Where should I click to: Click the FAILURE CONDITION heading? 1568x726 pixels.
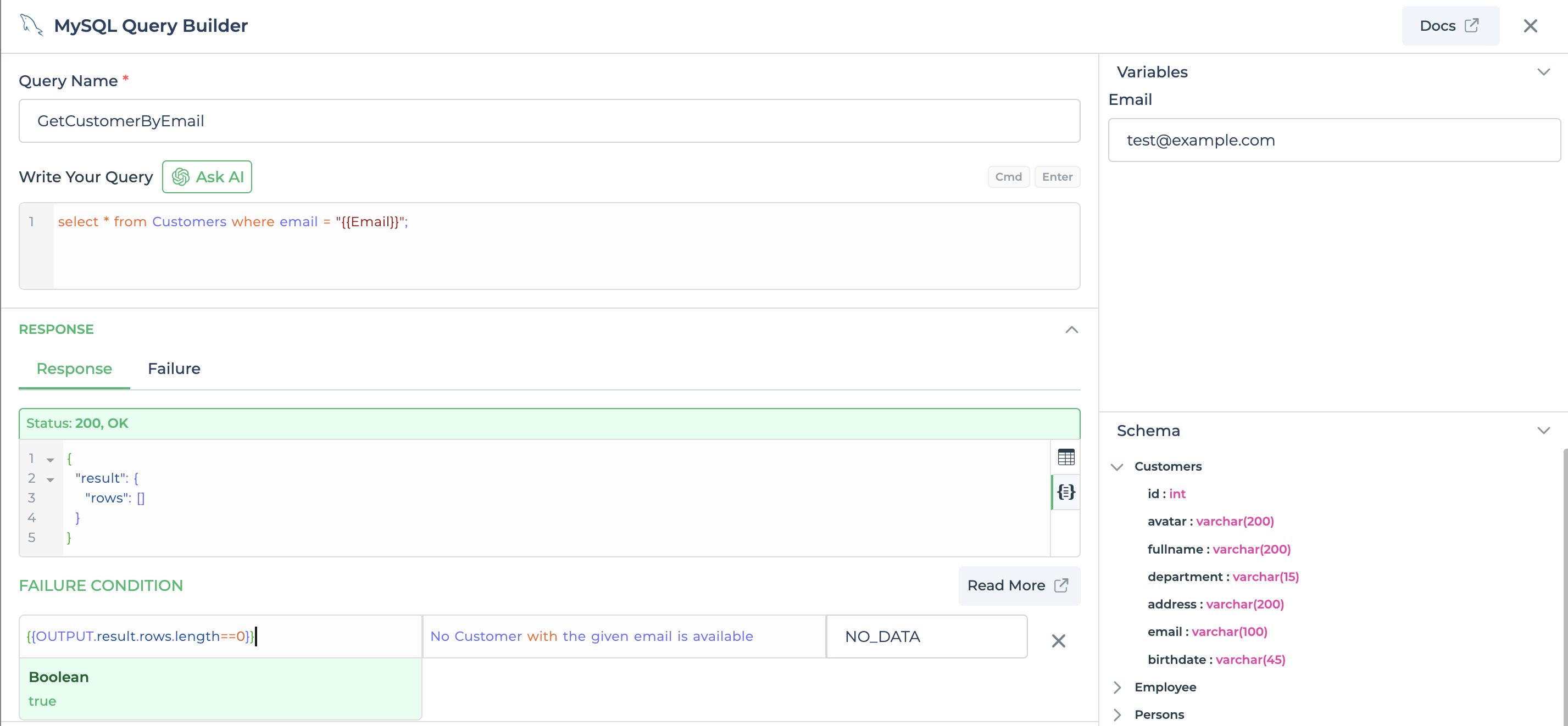(101, 585)
